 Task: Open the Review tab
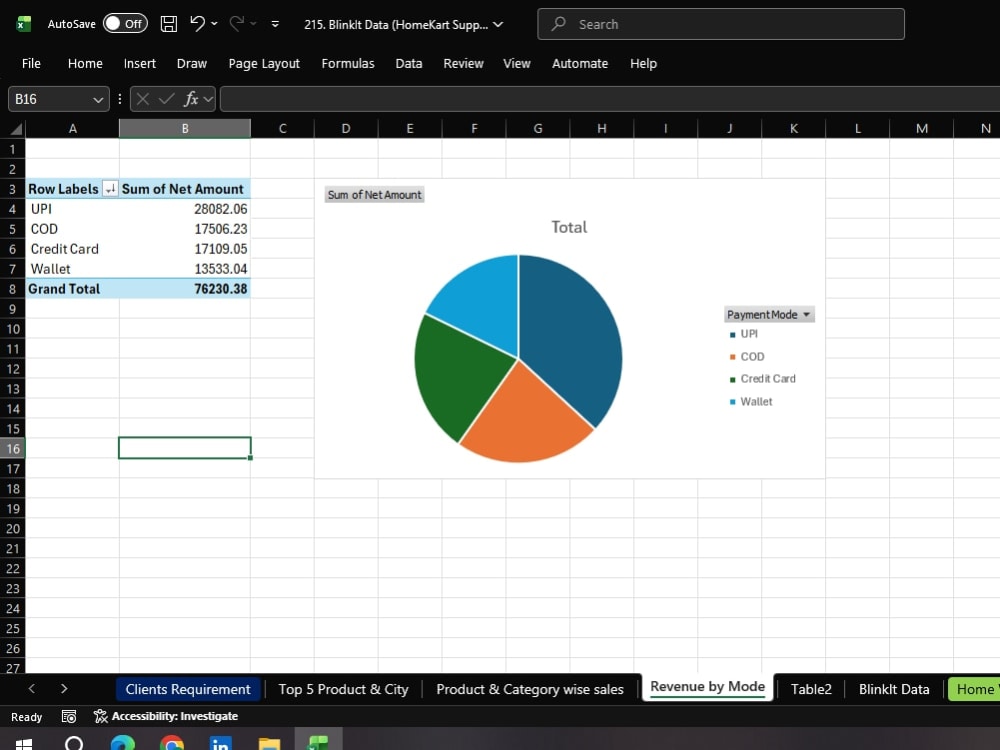pos(463,63)
